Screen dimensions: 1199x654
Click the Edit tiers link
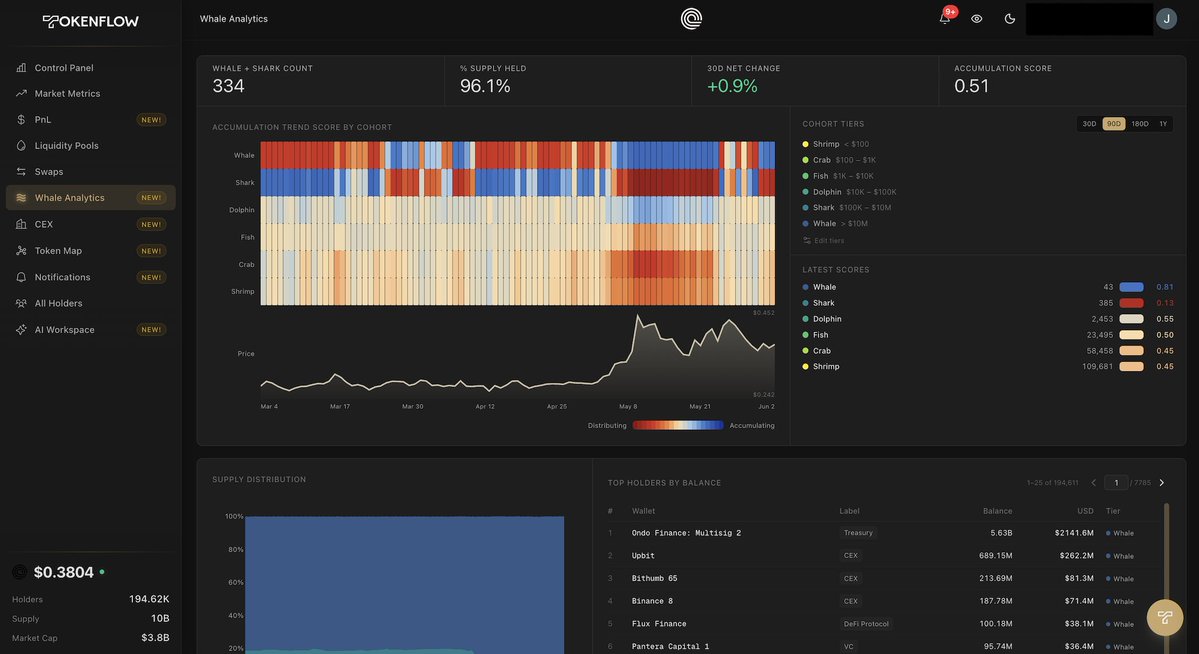(824, 240)
